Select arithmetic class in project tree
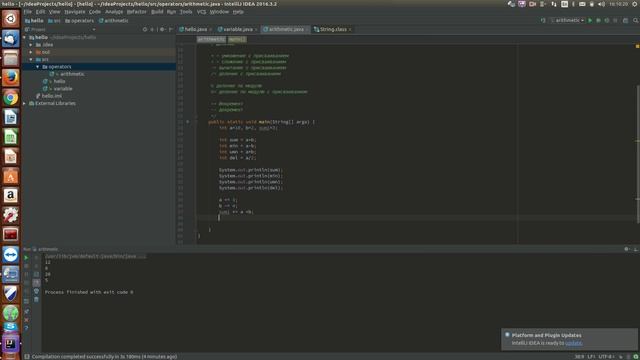Viewport: 640px width, 360px height. point(72,74)
